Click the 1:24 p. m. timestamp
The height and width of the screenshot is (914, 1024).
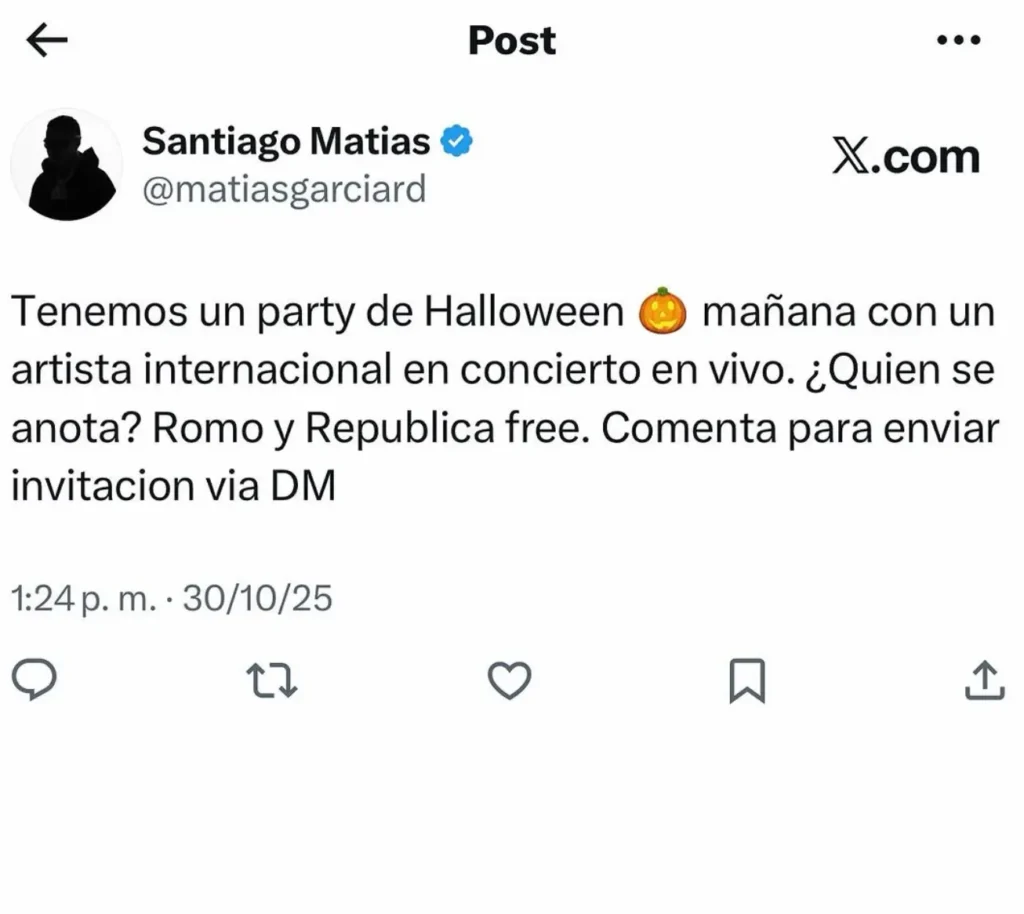(83, 599)
